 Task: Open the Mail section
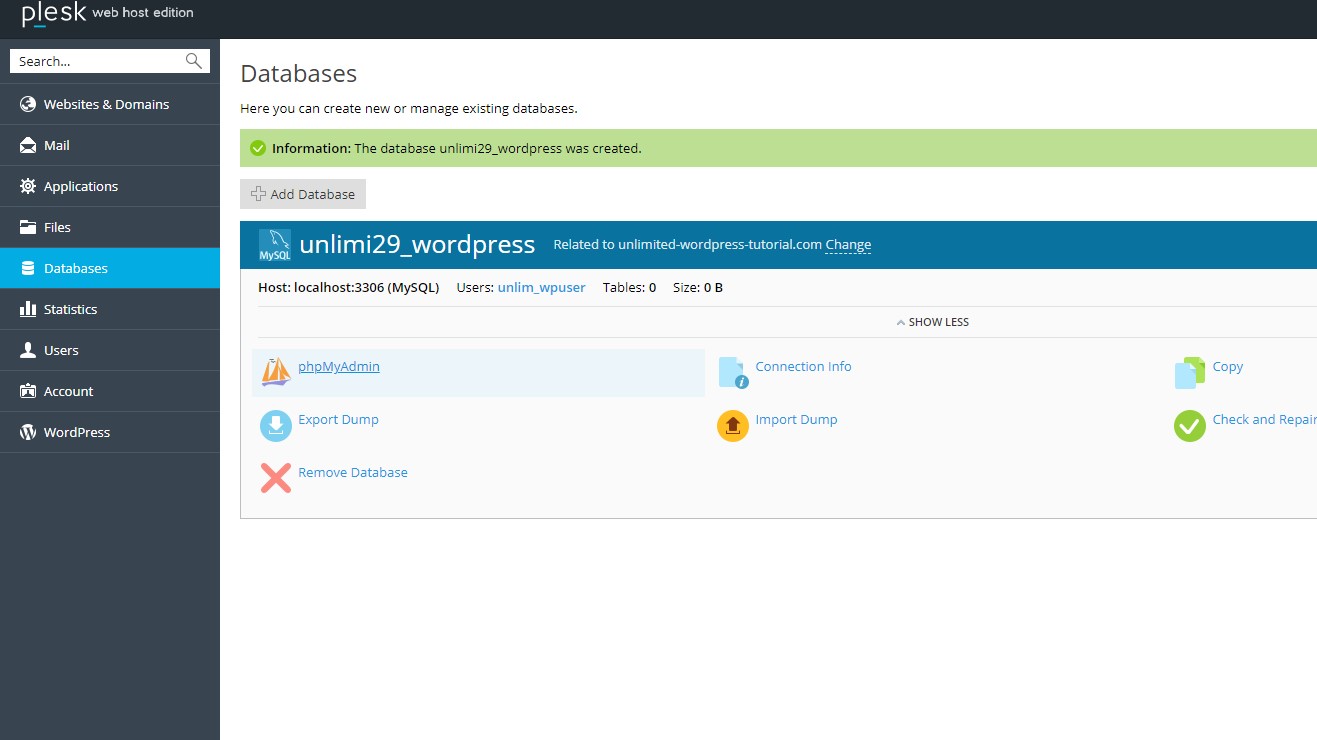click(57, 144)
